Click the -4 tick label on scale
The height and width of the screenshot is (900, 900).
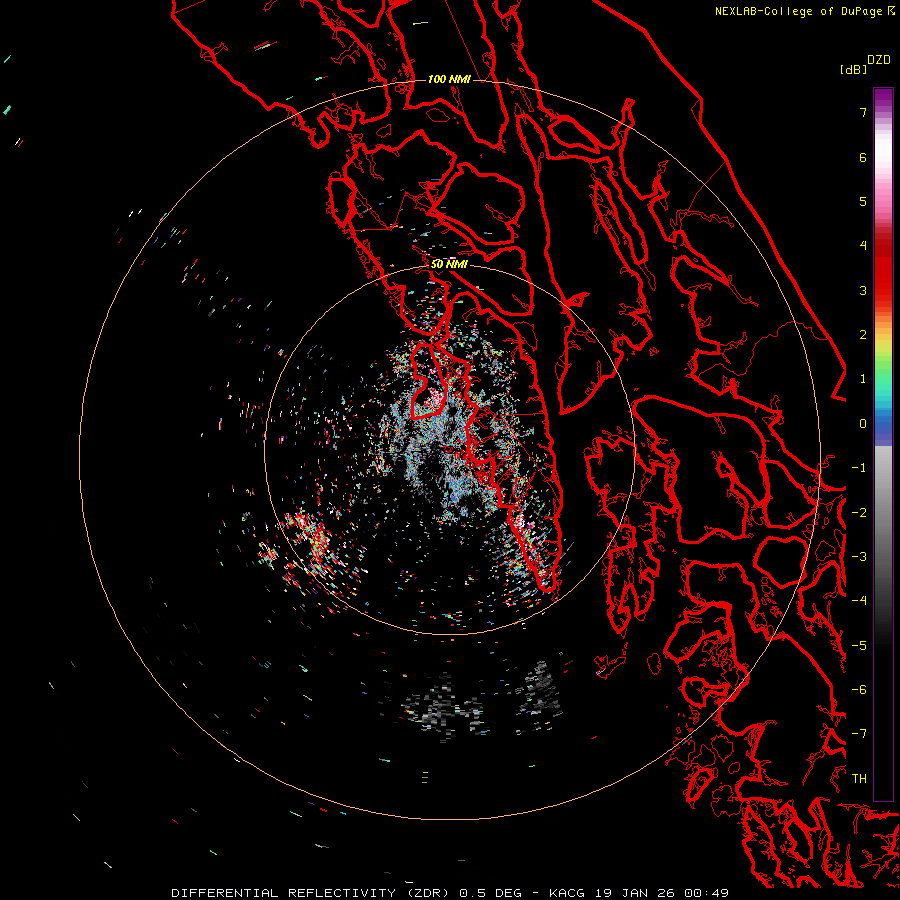click(859, 601)
